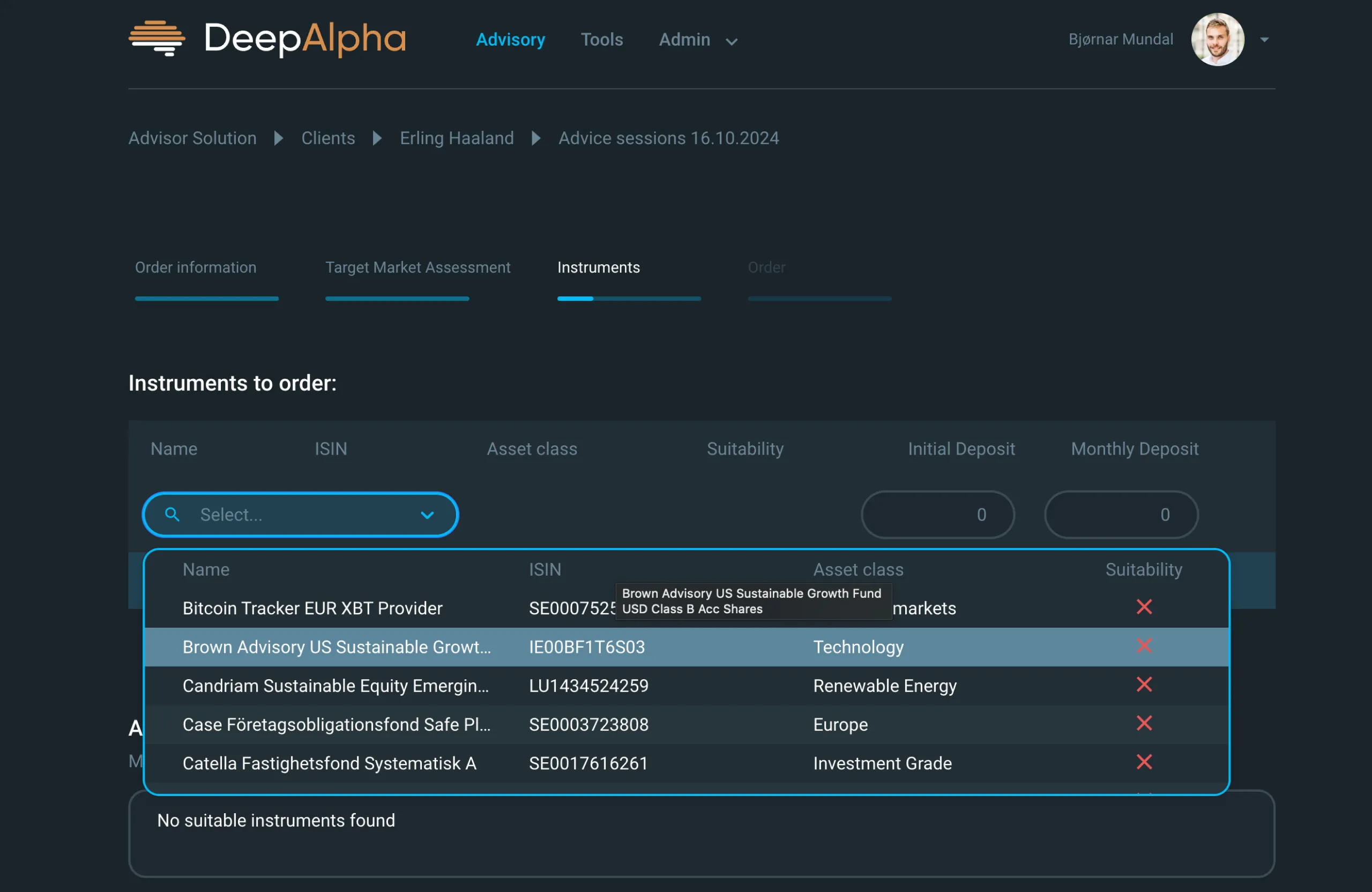Open Bjørnar Mundal's profile avatar
This screenshot has height=892, width=1372.
pos(1218,39)
